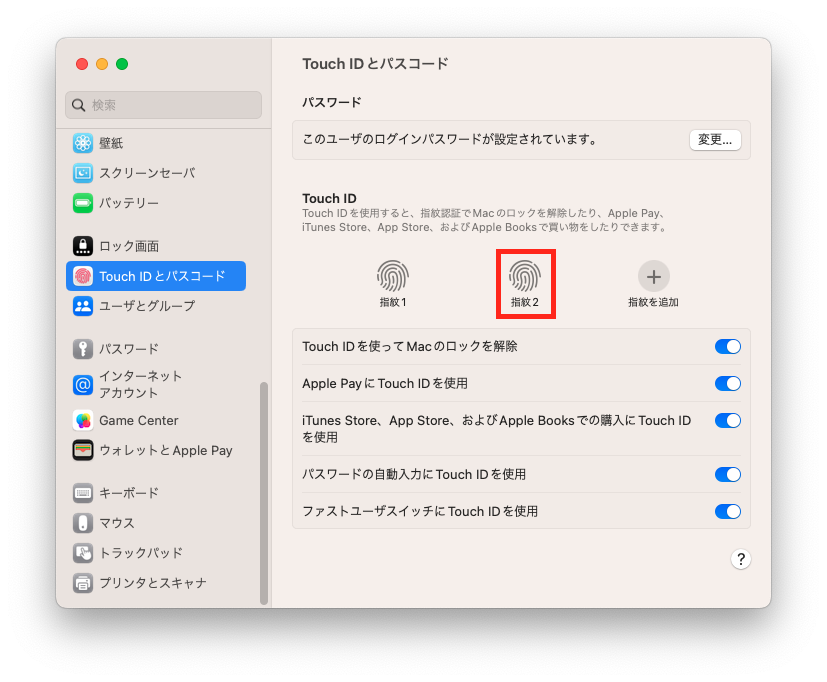Open スクリーンセーバ settings pane
827x682 pixels.
156,173
